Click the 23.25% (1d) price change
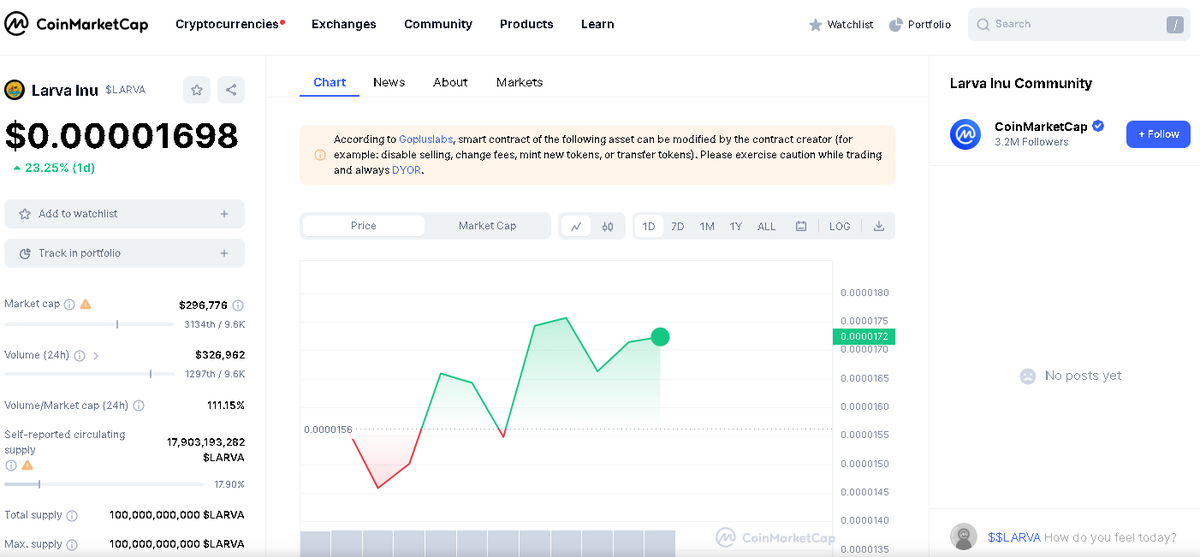 pyautogui.click(x=54, y=168)
